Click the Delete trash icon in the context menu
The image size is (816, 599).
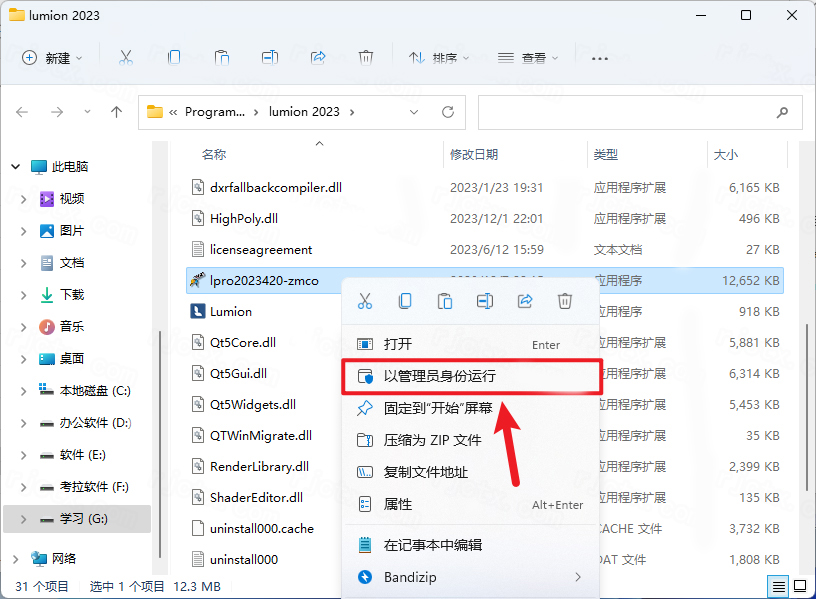pos(565,301)
